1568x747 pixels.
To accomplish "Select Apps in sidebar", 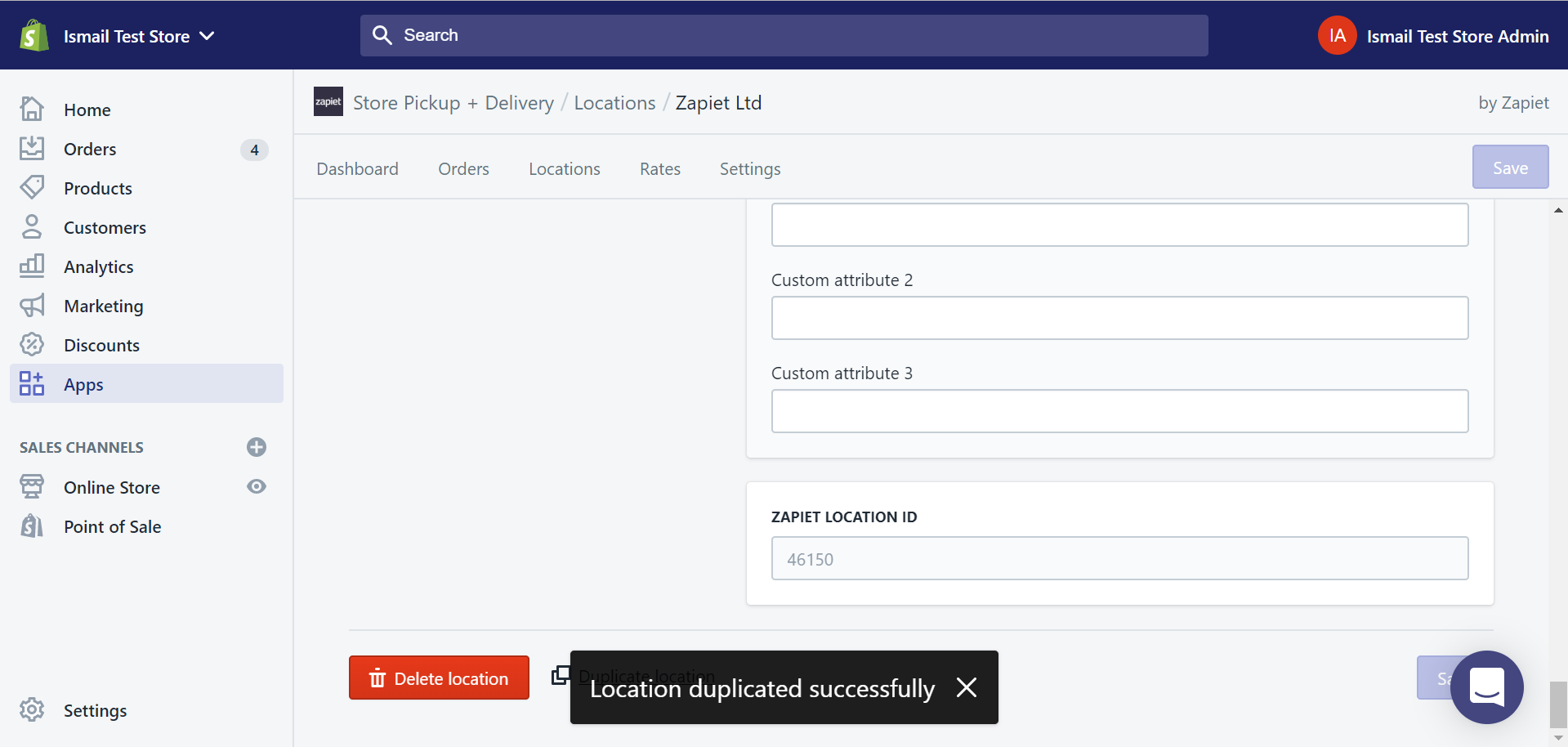I will [x=146, y=383].
